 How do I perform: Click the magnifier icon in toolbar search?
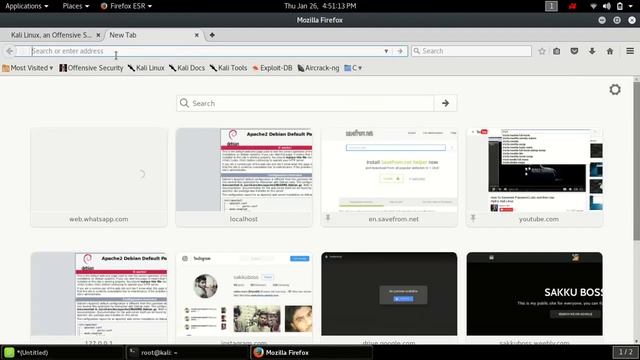[x=416, y=51]
